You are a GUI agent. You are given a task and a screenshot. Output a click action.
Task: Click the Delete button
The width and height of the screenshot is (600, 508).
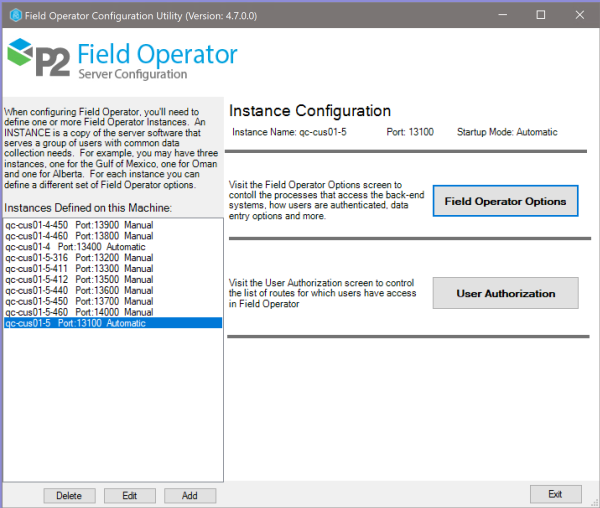(x=69, y=495)
